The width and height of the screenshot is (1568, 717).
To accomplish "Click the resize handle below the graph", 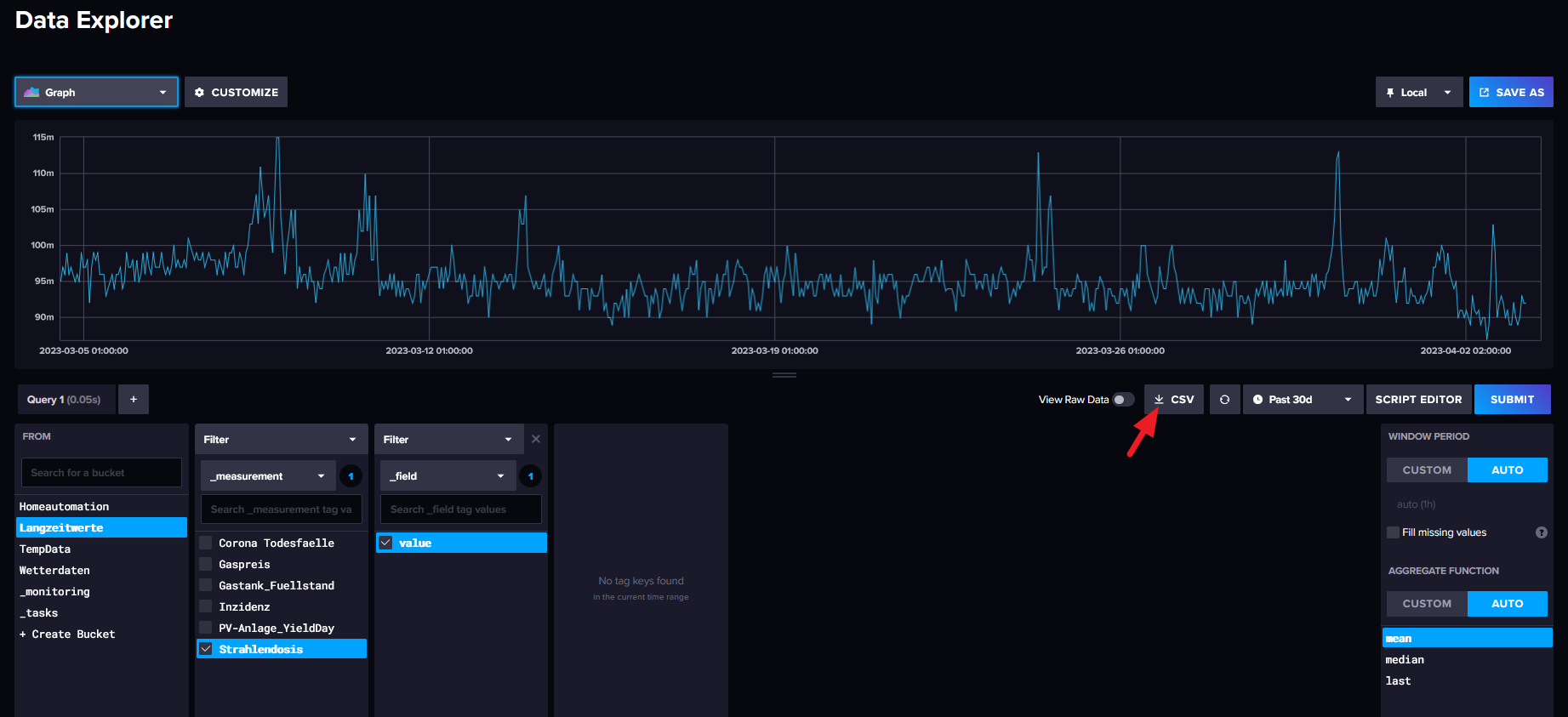I will pos(784,375).
